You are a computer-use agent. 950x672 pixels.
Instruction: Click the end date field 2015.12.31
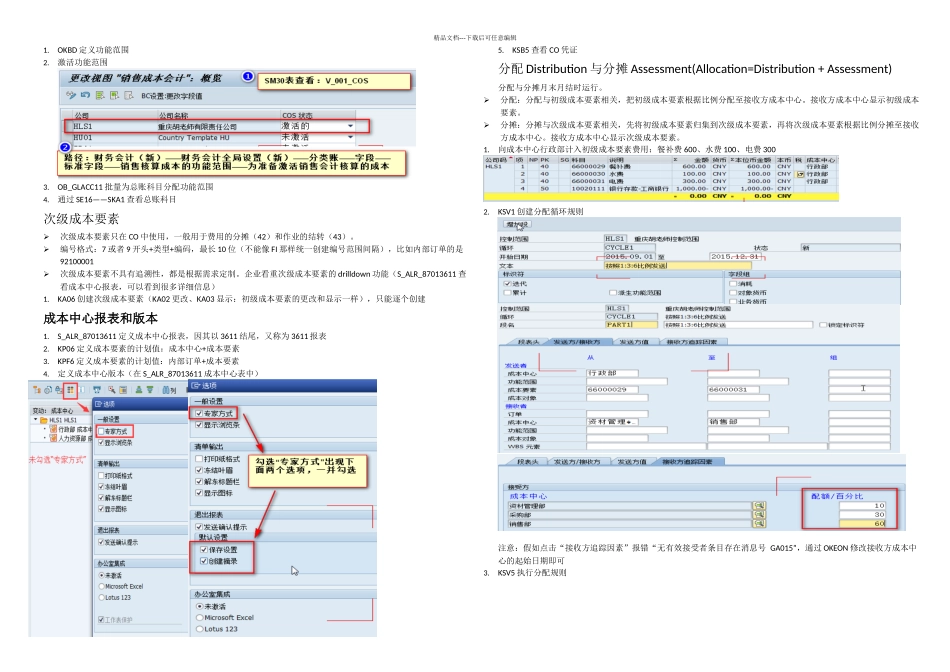(x=735, y=256)
